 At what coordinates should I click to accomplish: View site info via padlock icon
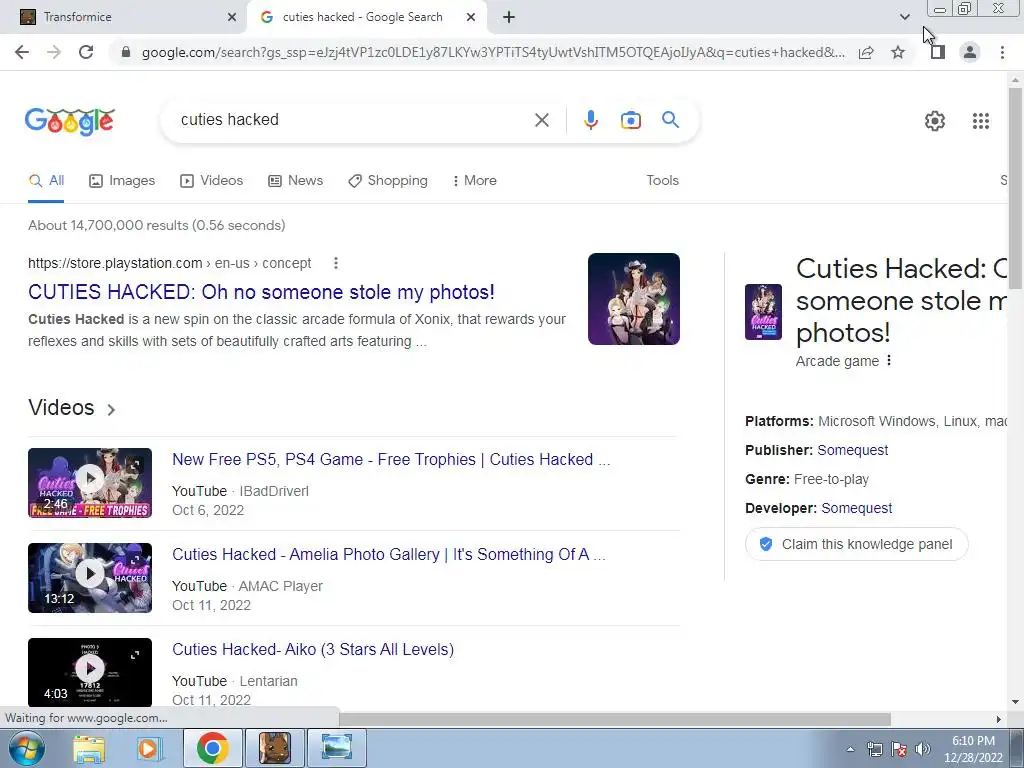click(126, 52)
